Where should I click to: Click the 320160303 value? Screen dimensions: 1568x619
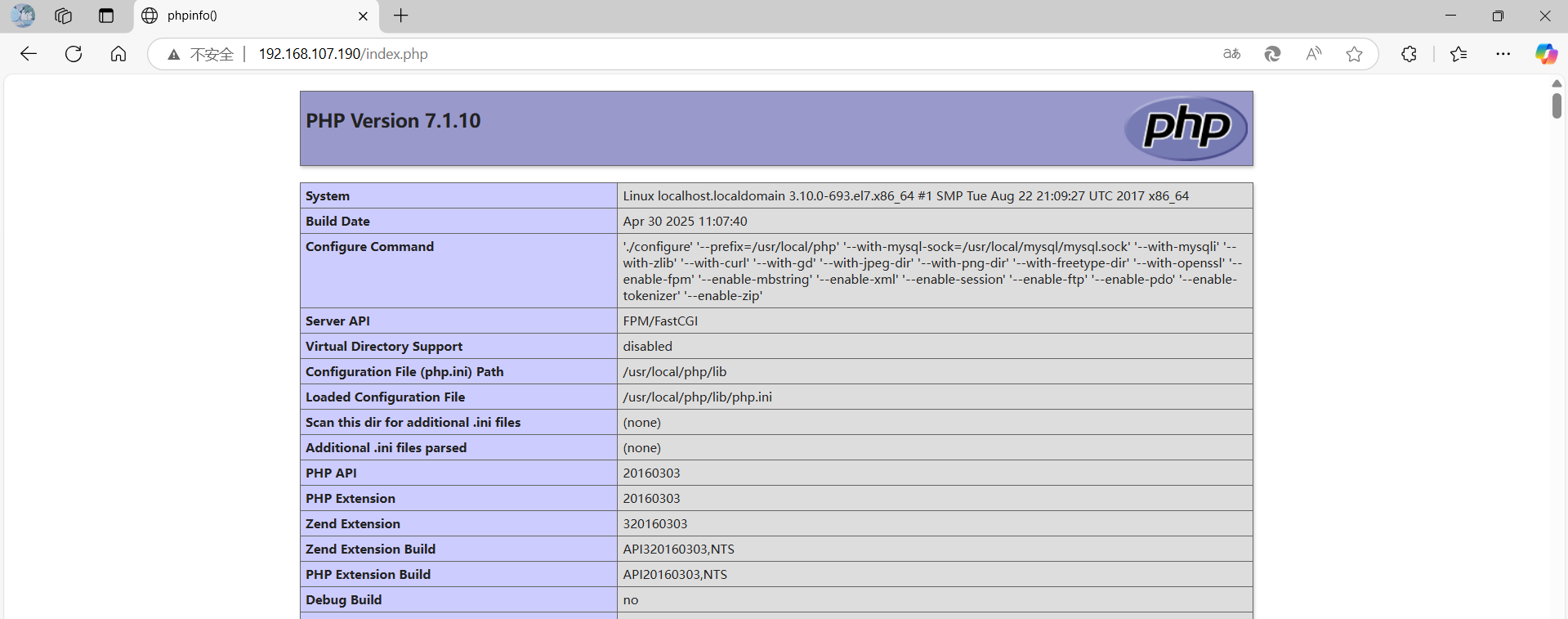coord(655,524)
